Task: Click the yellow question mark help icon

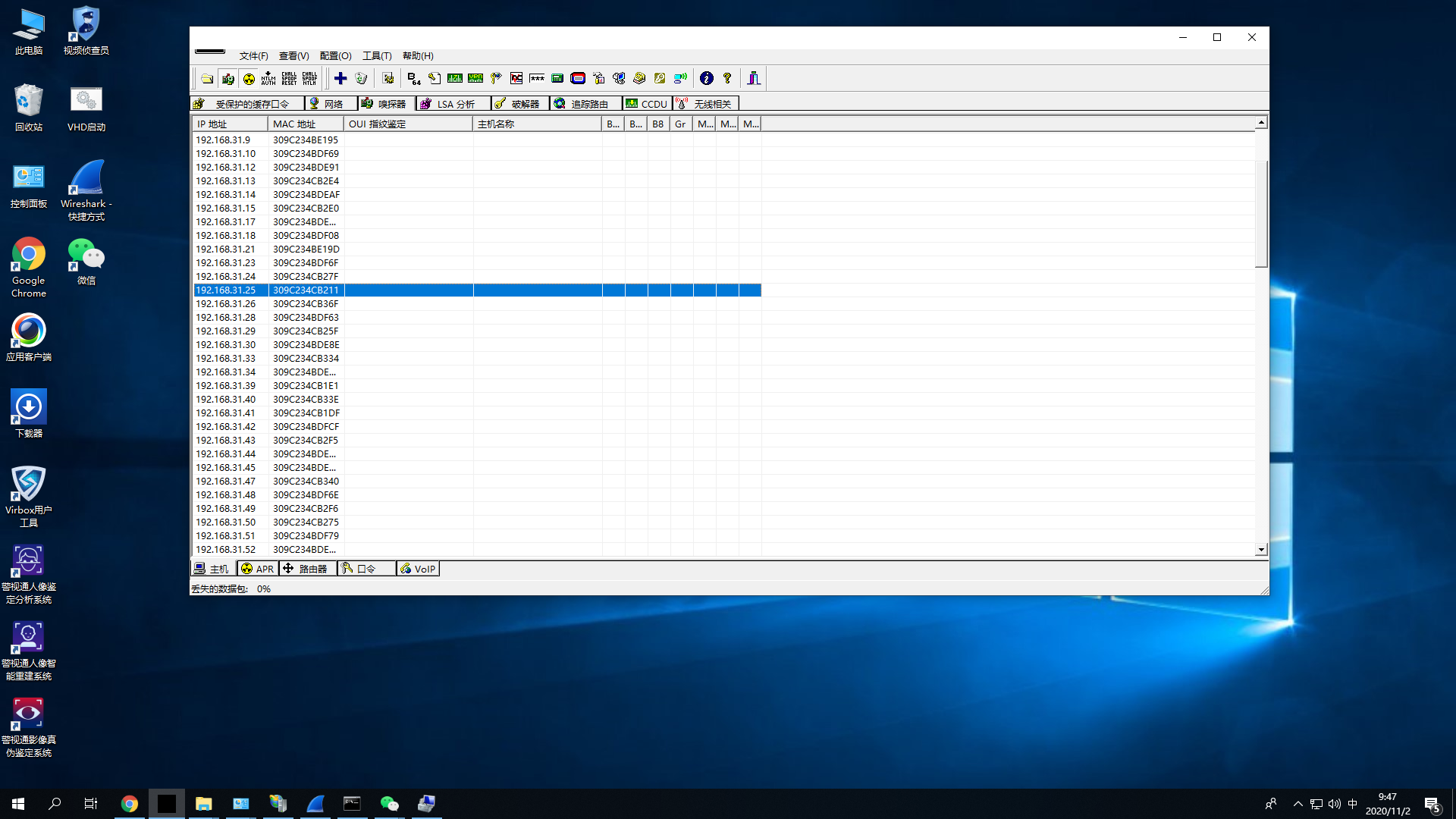Action: point(727,78)
